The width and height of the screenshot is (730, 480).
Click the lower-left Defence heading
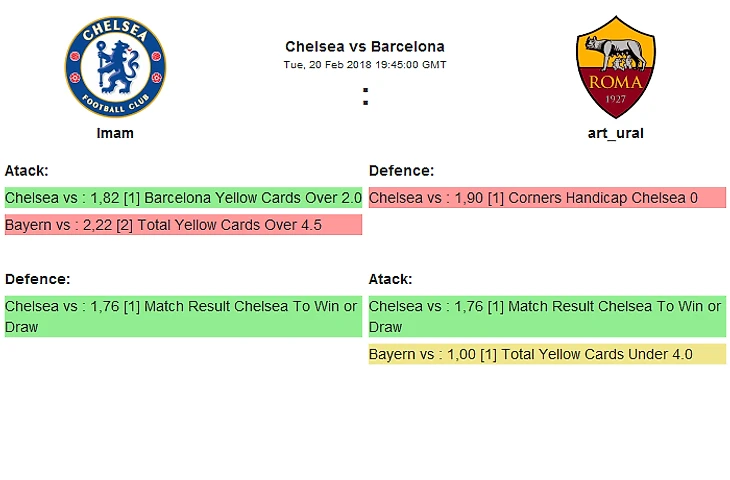point(37,279)
